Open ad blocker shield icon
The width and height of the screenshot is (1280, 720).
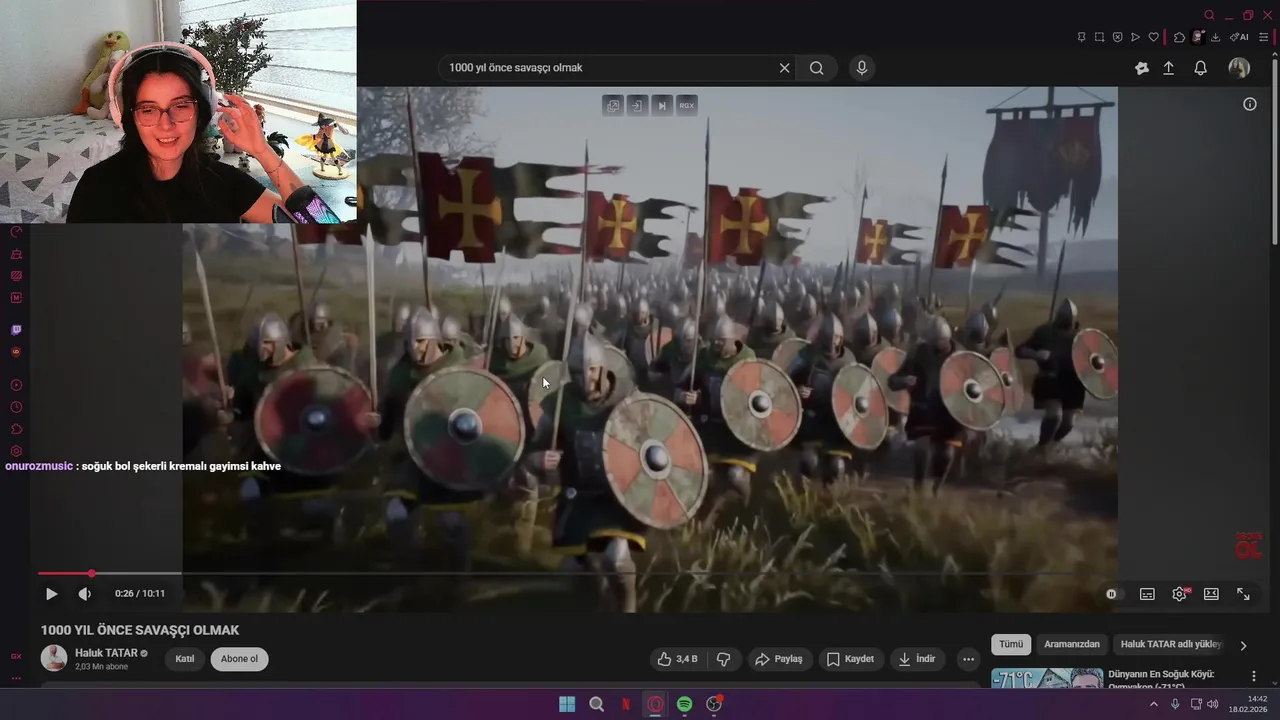pyautogui.click(x=1117, y=37)
